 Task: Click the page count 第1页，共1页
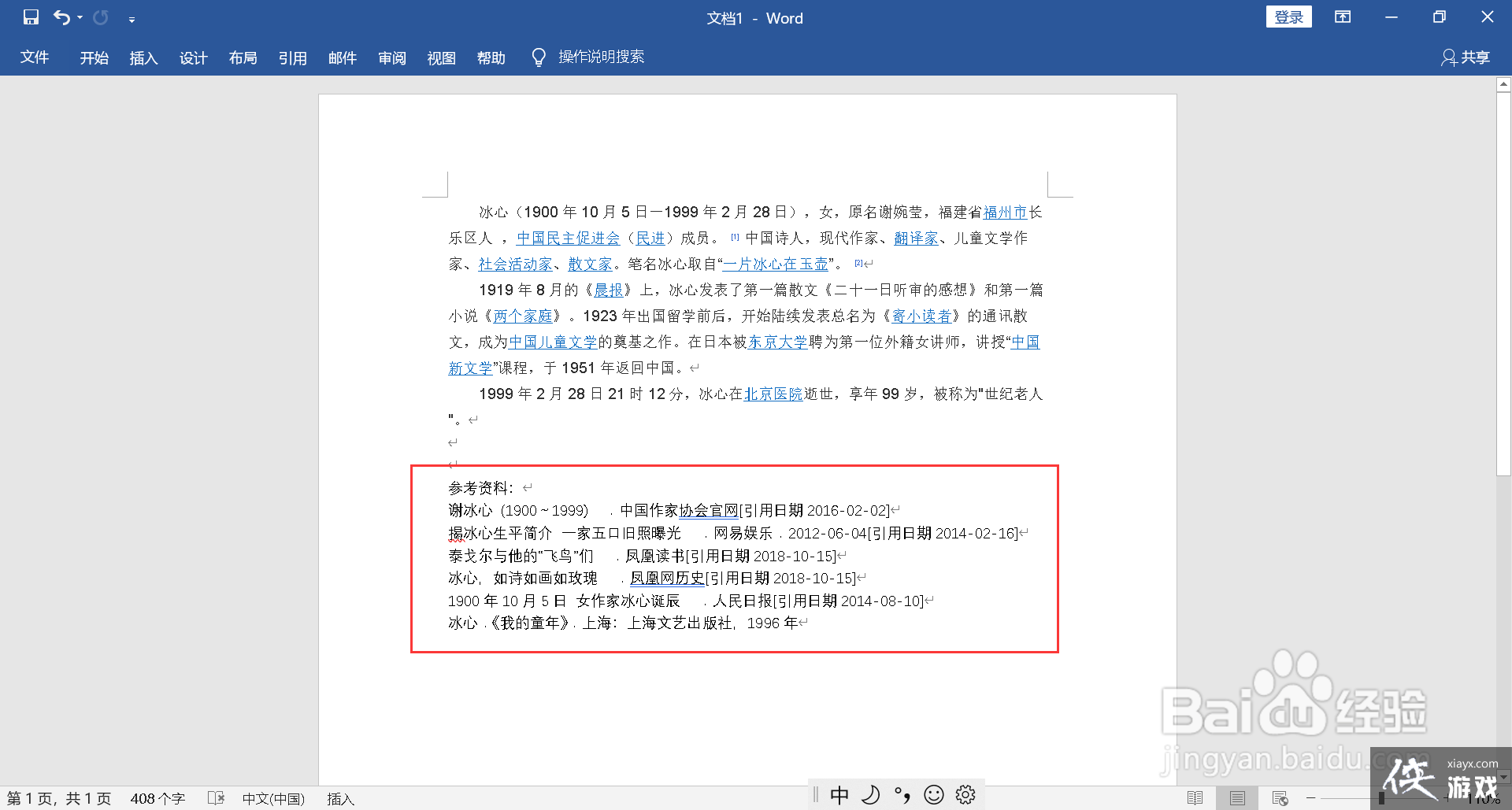click(59, 799)
